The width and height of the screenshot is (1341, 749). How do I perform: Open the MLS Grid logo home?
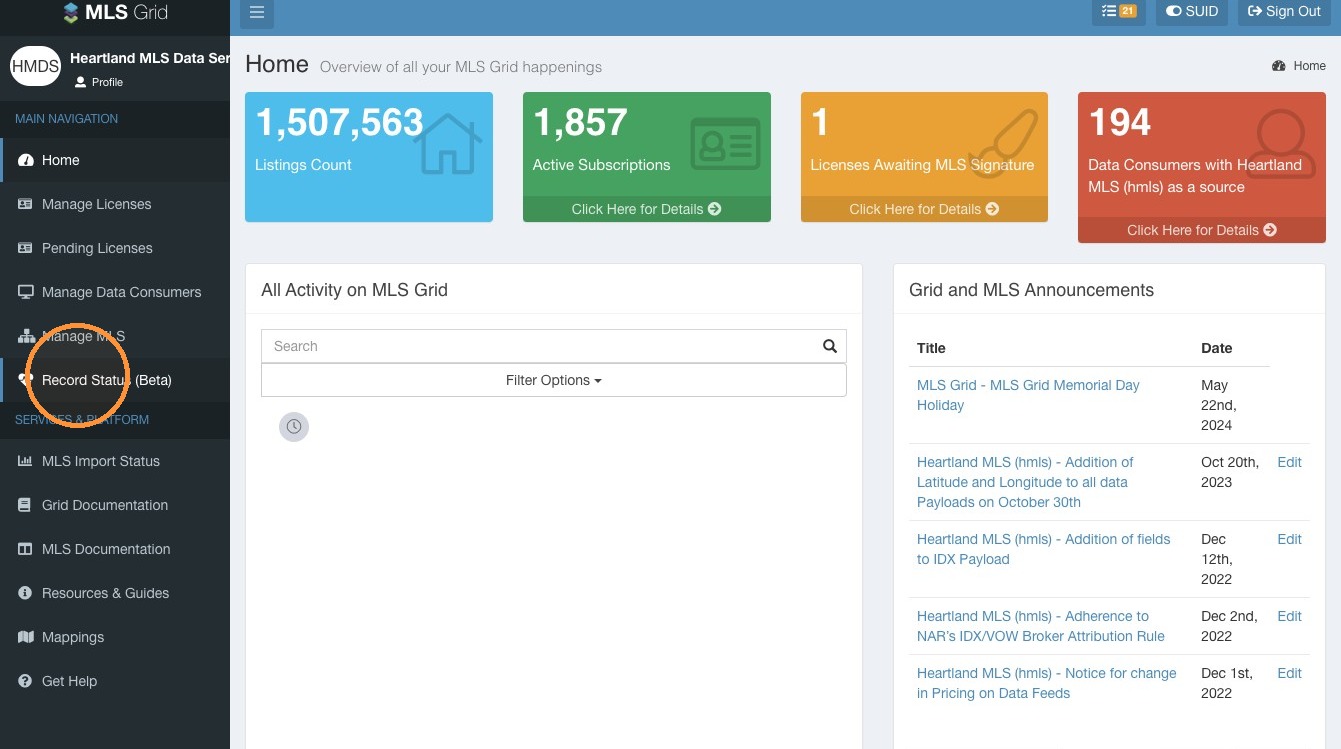(115, 13)
